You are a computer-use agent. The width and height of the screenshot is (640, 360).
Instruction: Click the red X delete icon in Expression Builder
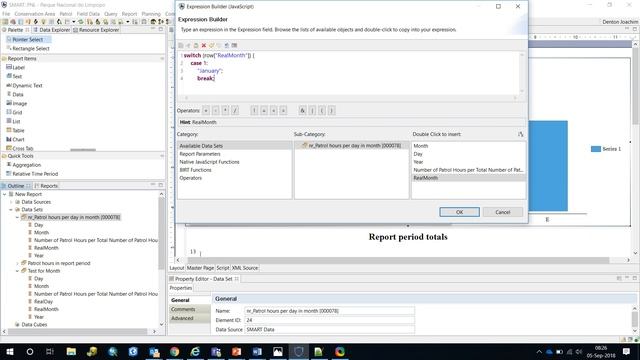204,45
